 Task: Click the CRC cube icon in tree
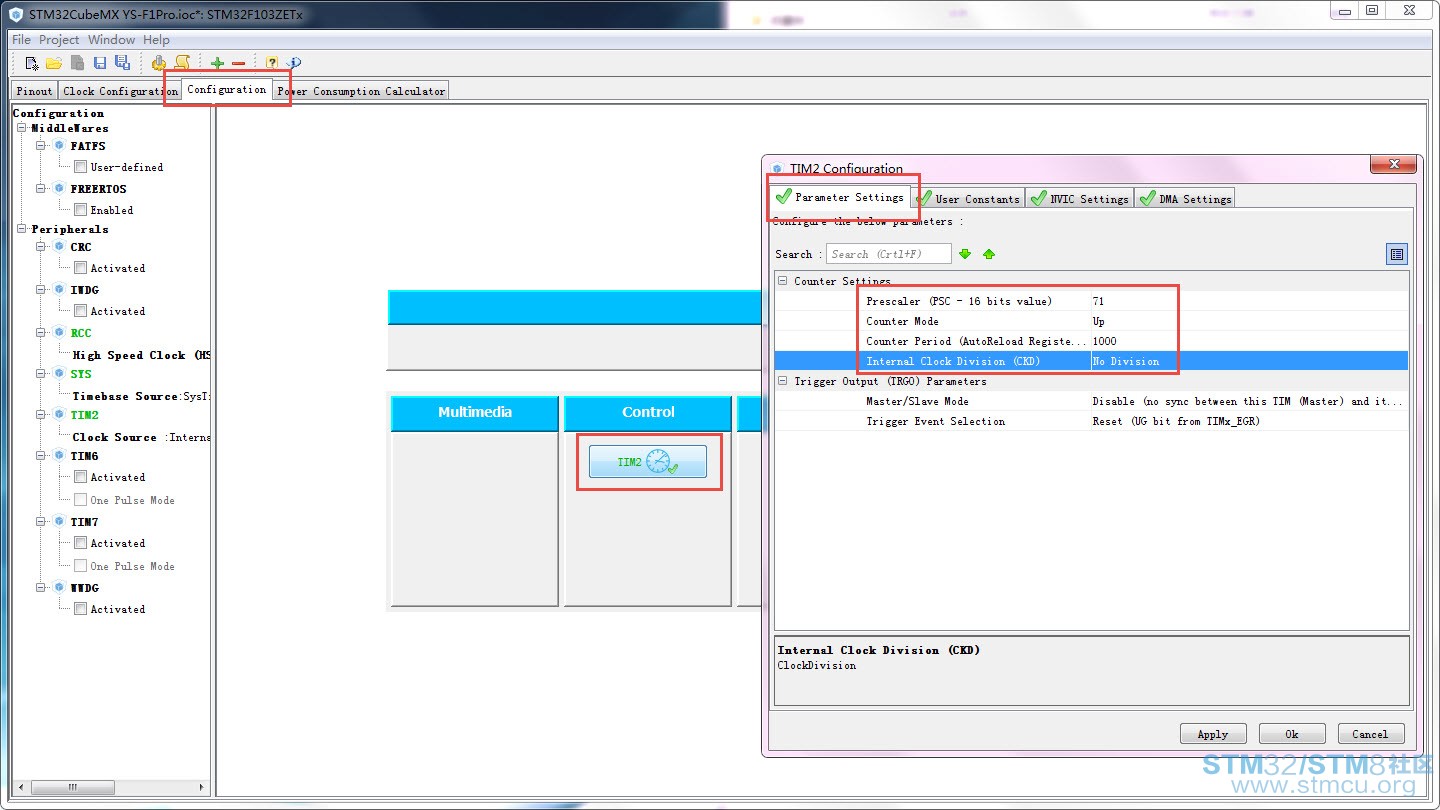coord(59,247)
